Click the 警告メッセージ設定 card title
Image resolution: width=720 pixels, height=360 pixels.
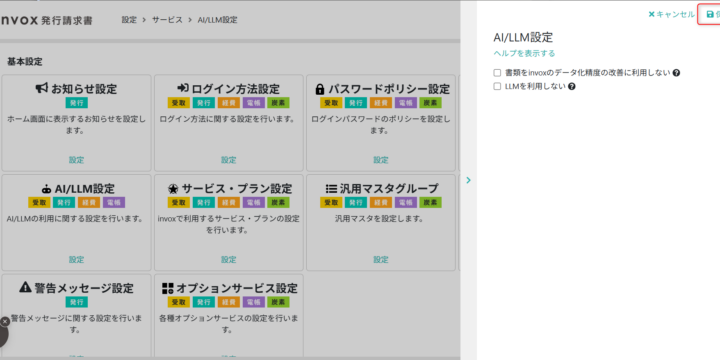click(x=84, y=288)
